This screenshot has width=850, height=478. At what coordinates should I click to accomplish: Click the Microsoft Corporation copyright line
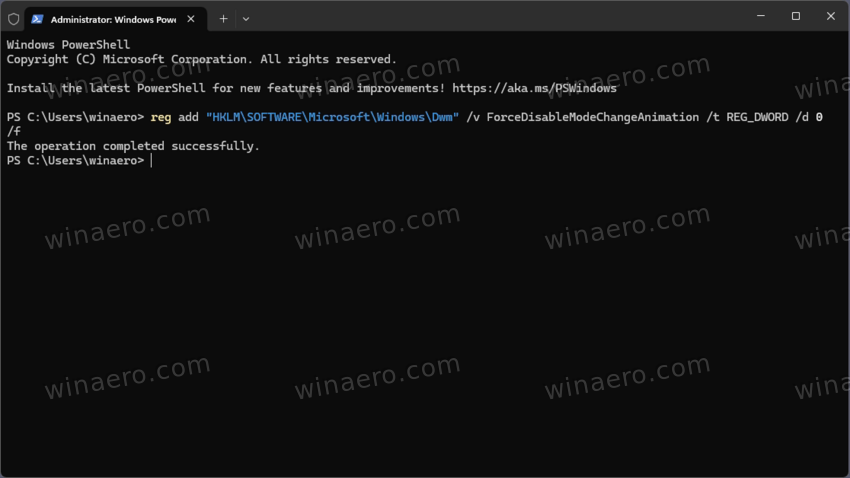[x=201, y=59]
